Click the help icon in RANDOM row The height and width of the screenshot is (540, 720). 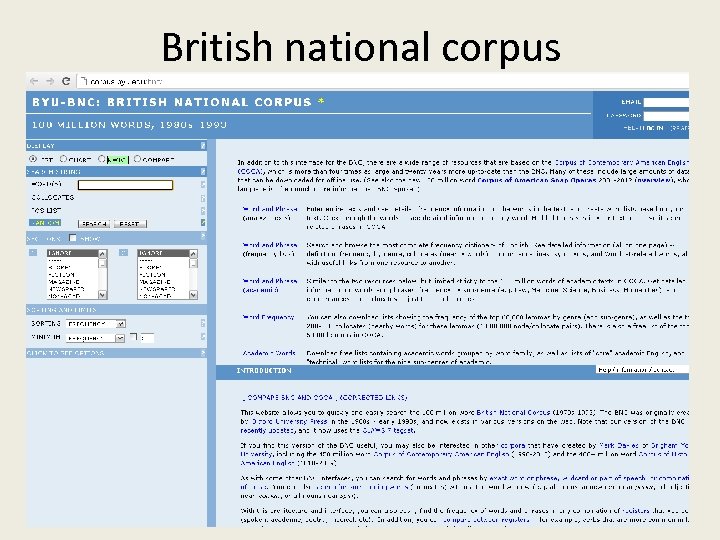point(203,223)
